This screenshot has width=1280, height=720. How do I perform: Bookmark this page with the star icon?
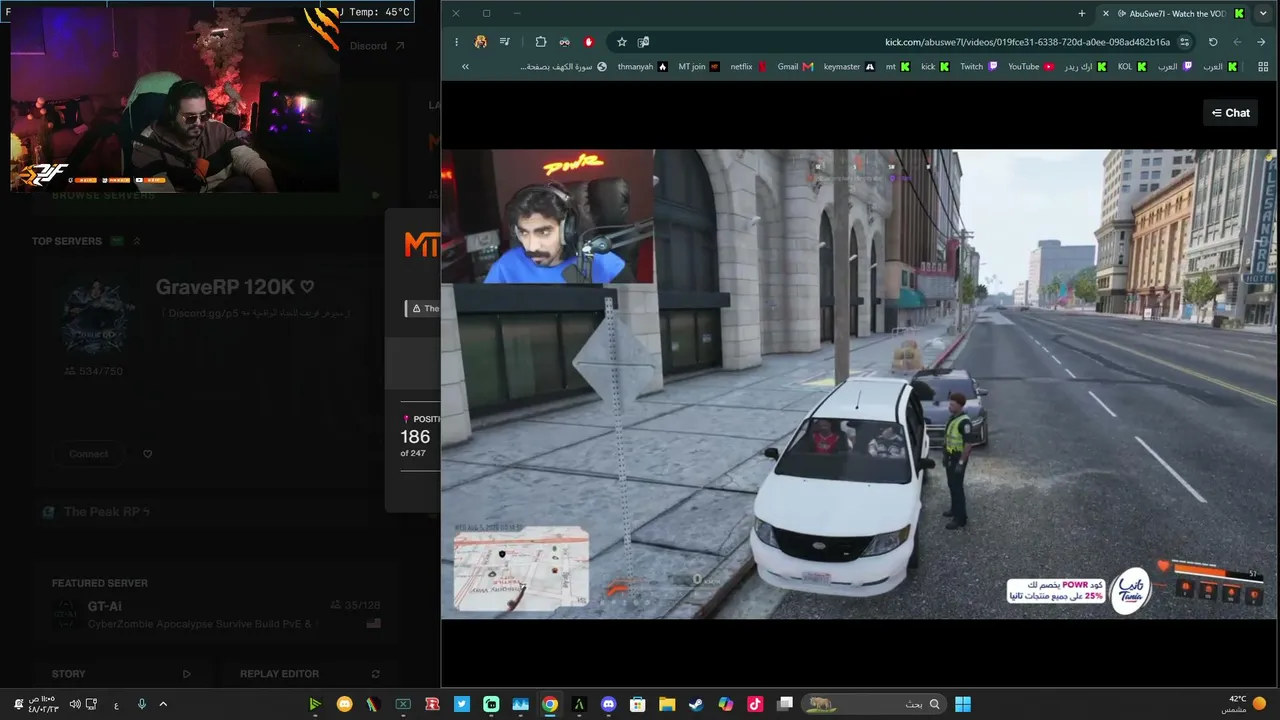[622, 42]
